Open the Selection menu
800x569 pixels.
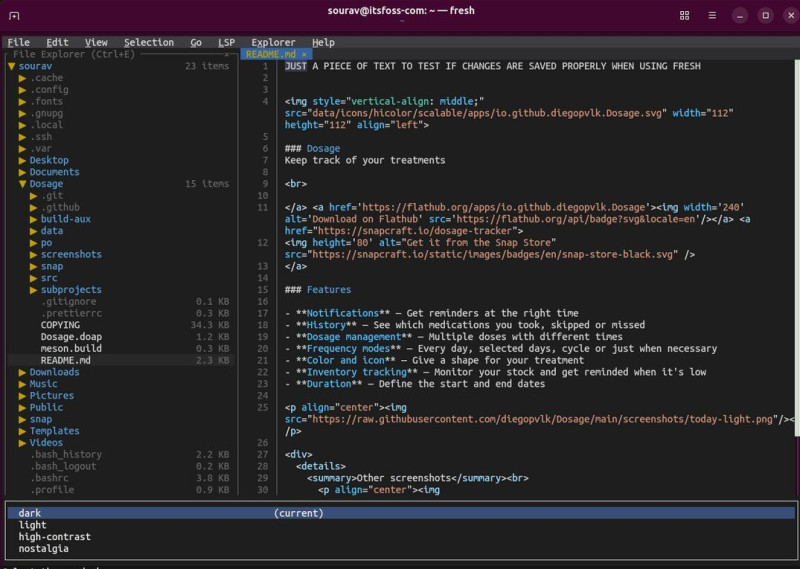tap(148, 43)
